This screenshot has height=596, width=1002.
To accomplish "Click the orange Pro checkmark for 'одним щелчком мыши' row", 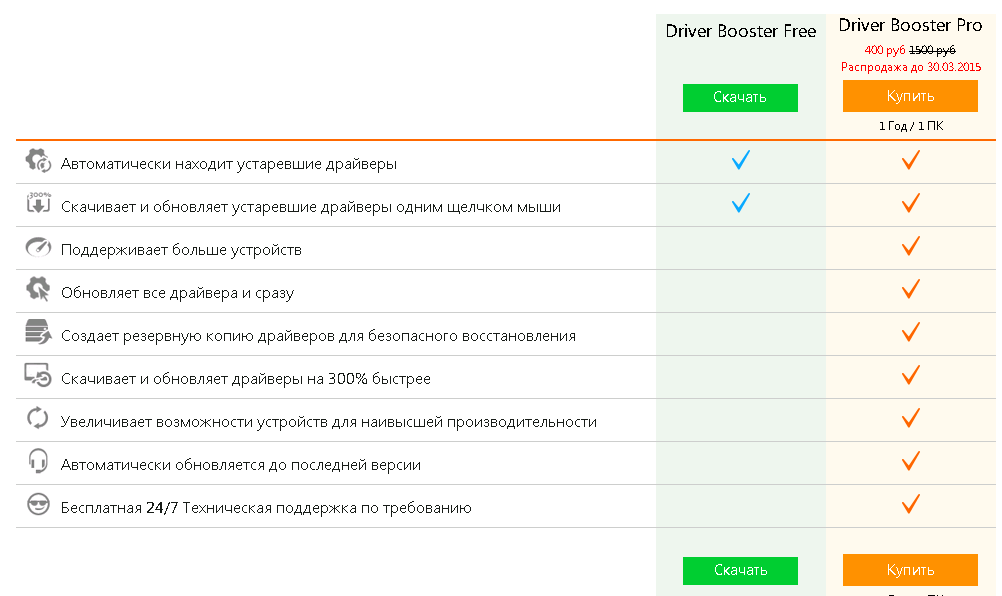I will (911, 202).
